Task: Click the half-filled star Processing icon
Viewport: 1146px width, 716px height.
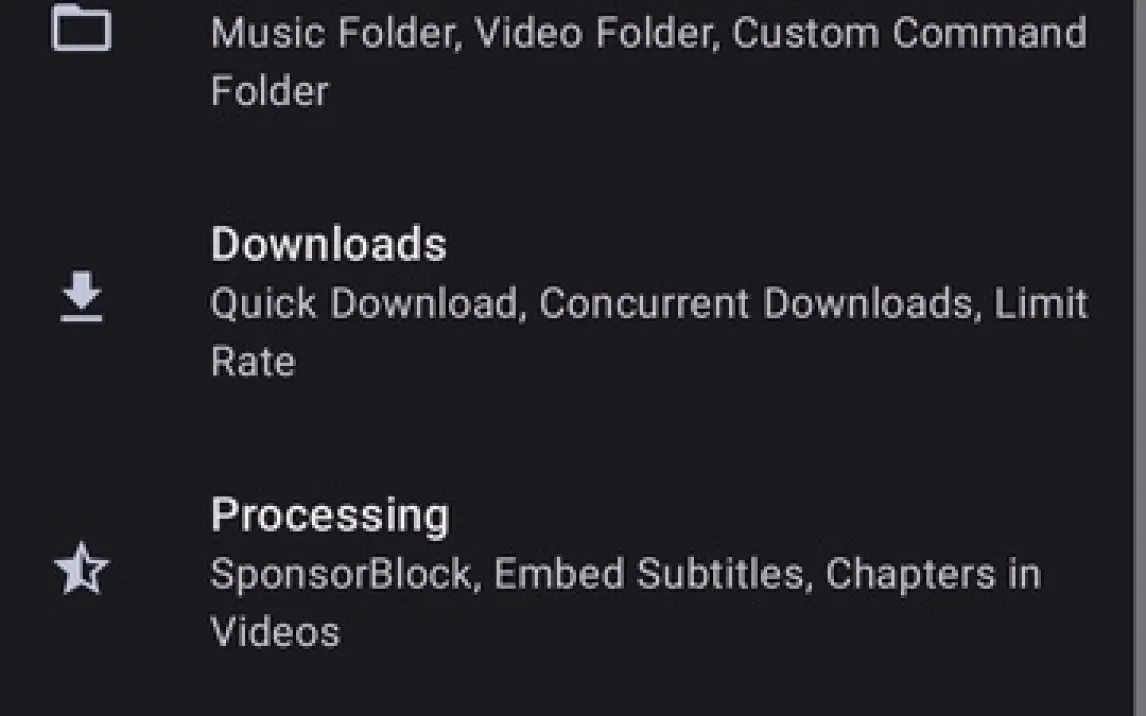Action: point(81,572)
